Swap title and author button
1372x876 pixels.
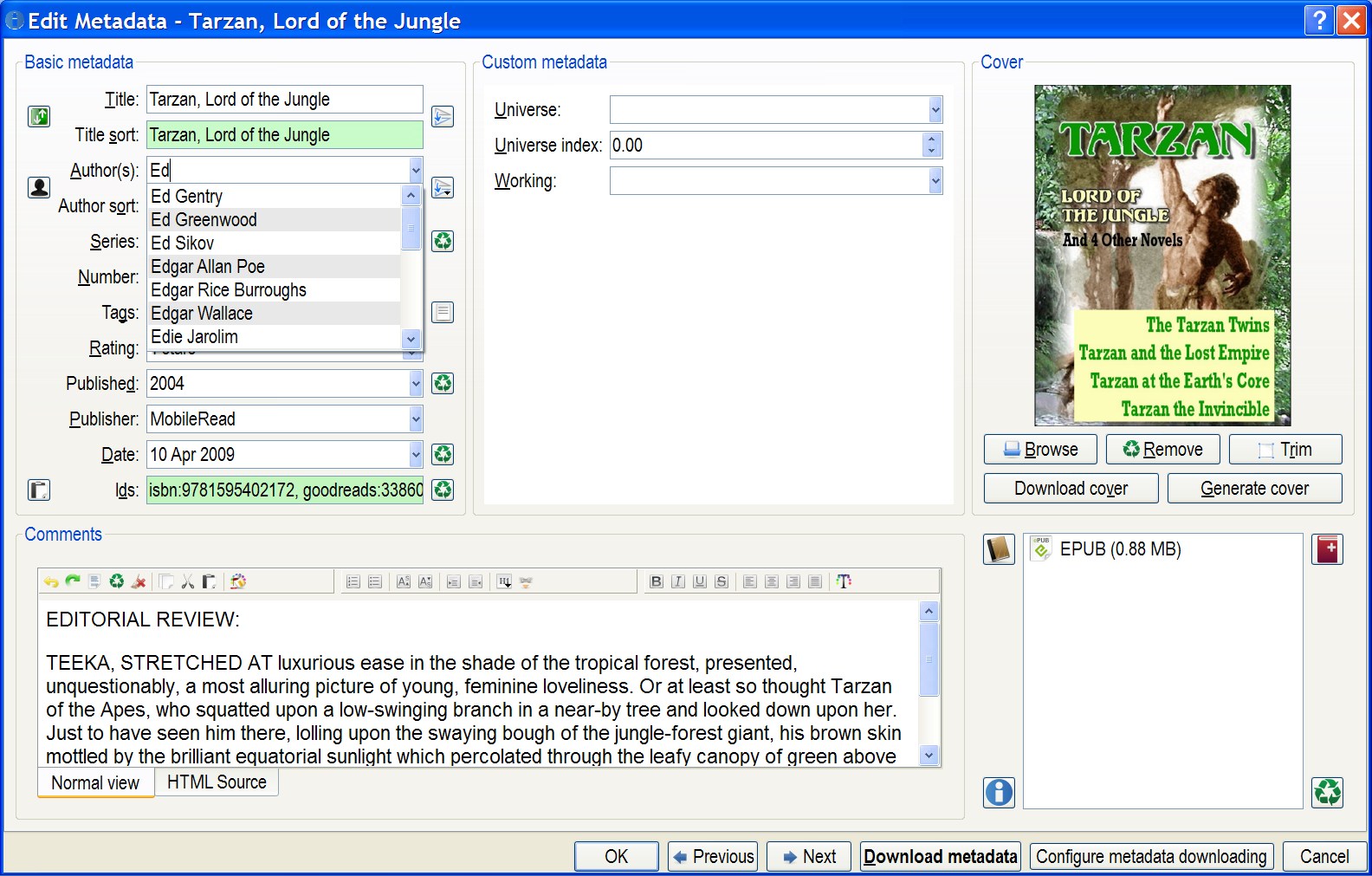click(x=39, y=116)
